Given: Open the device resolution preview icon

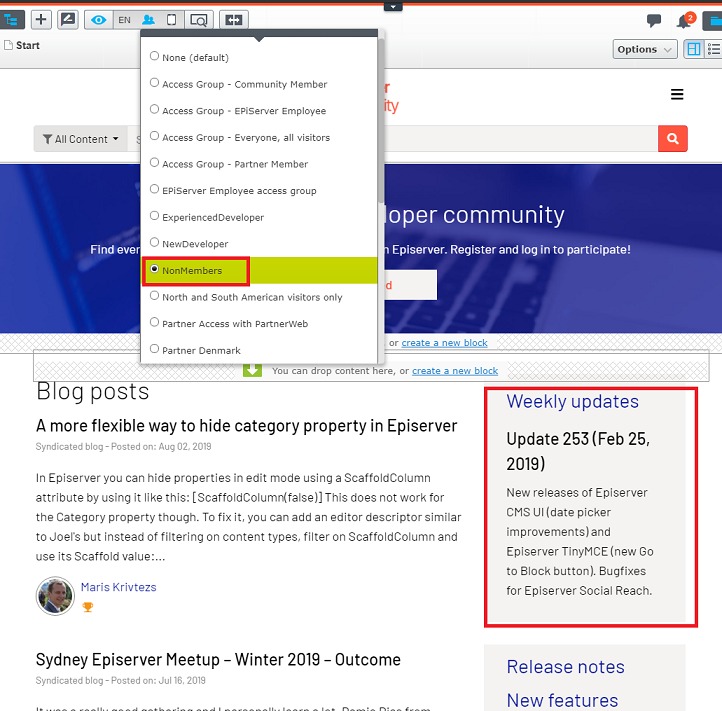Looking at the screenshot, I should (x=172, y=19).
